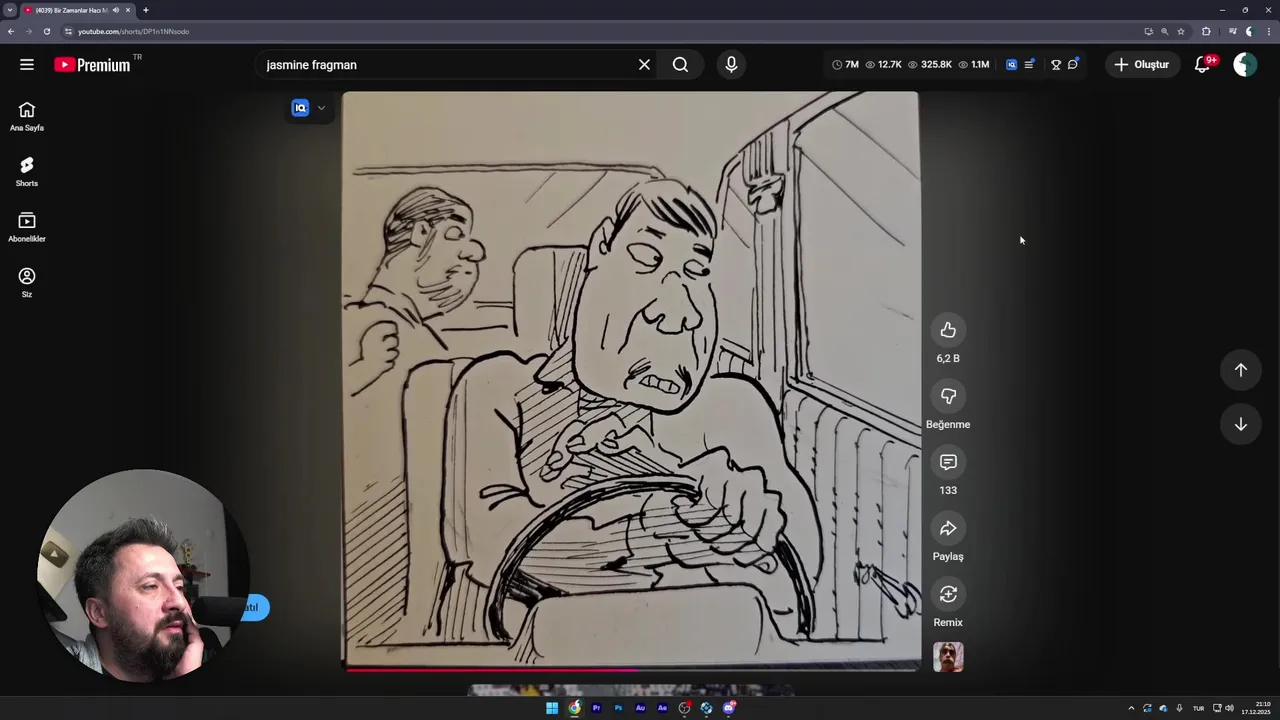1280x720 pixels.
Task: Click the 325.8K views stat
Action: pyautogui.click(x=930, y=65)
